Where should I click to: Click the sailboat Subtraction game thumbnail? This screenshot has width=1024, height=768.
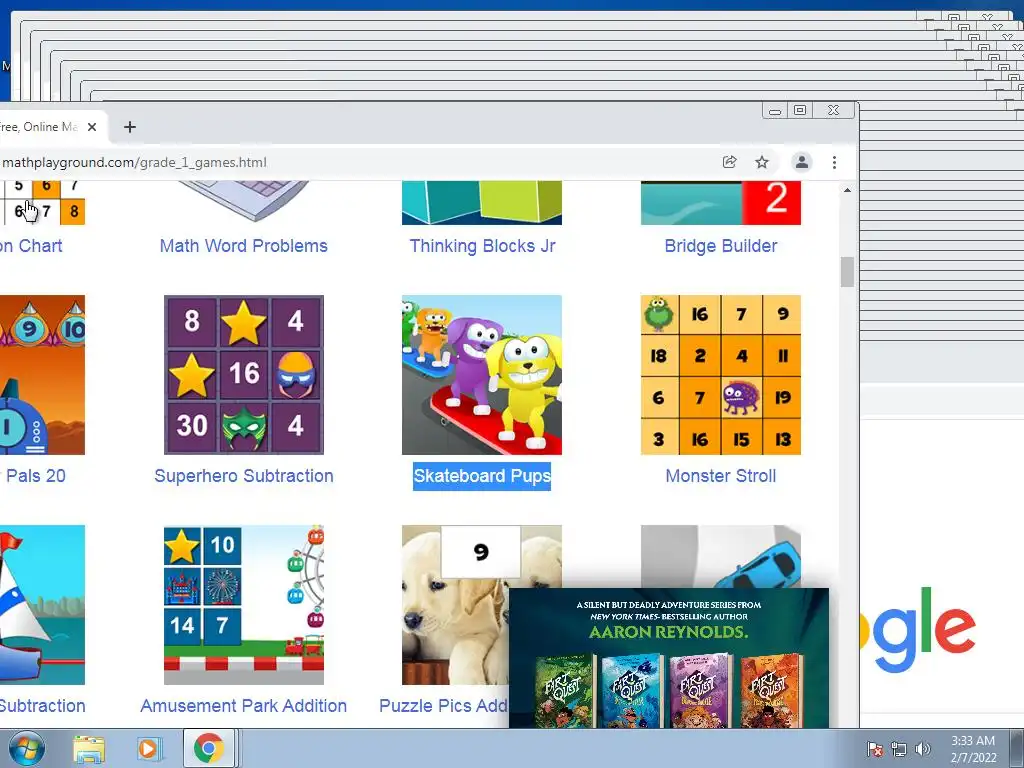coord(42,605)
